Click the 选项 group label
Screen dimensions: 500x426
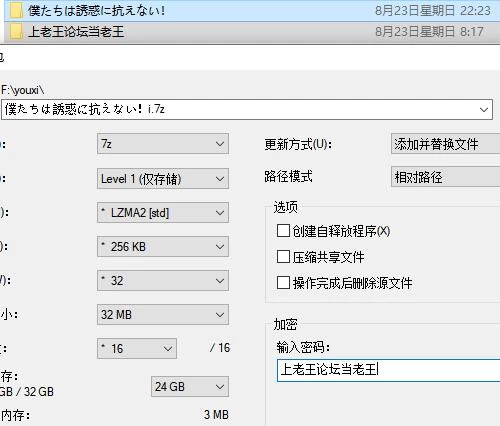pyautogui.click(x=285, y=207)
